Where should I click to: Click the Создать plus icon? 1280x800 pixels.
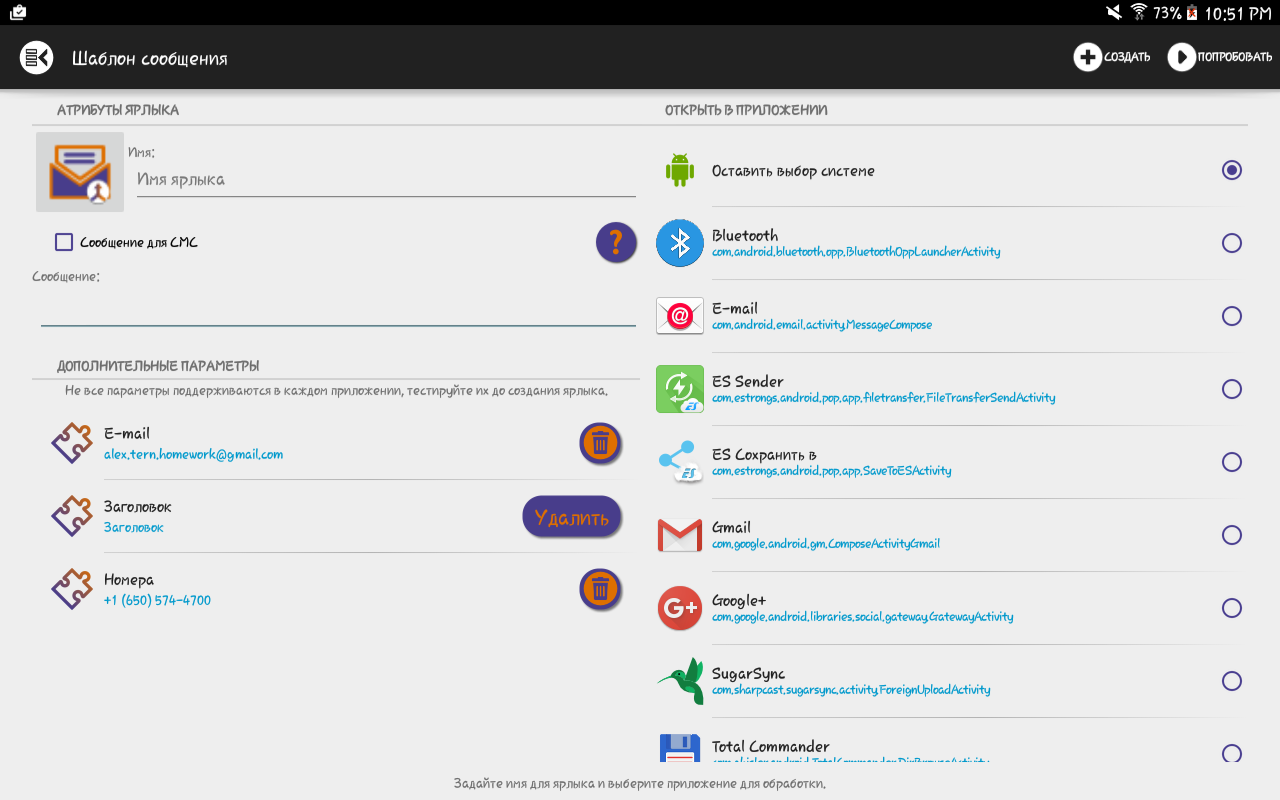1088,57
